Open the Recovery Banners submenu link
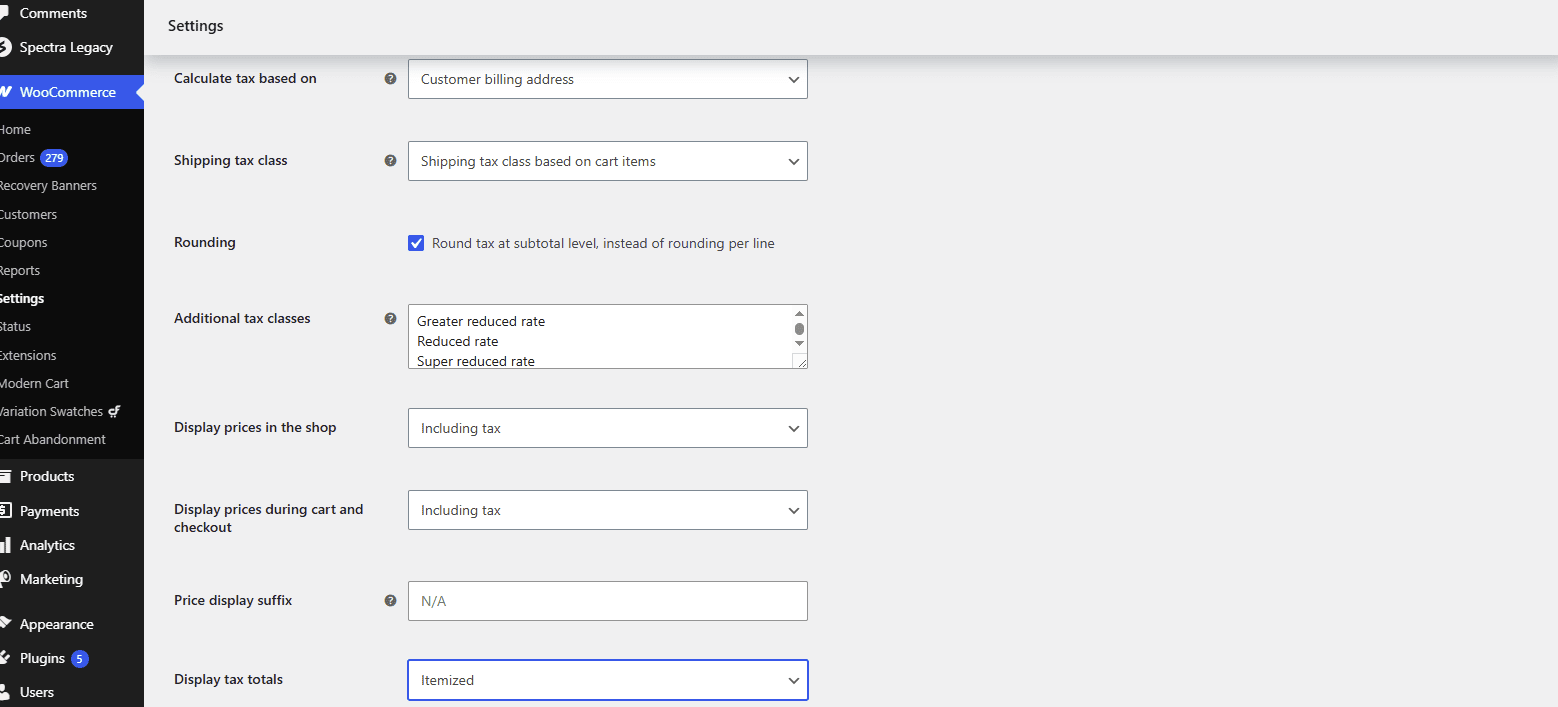1558x707 pixels. click(x=48, y=186)
